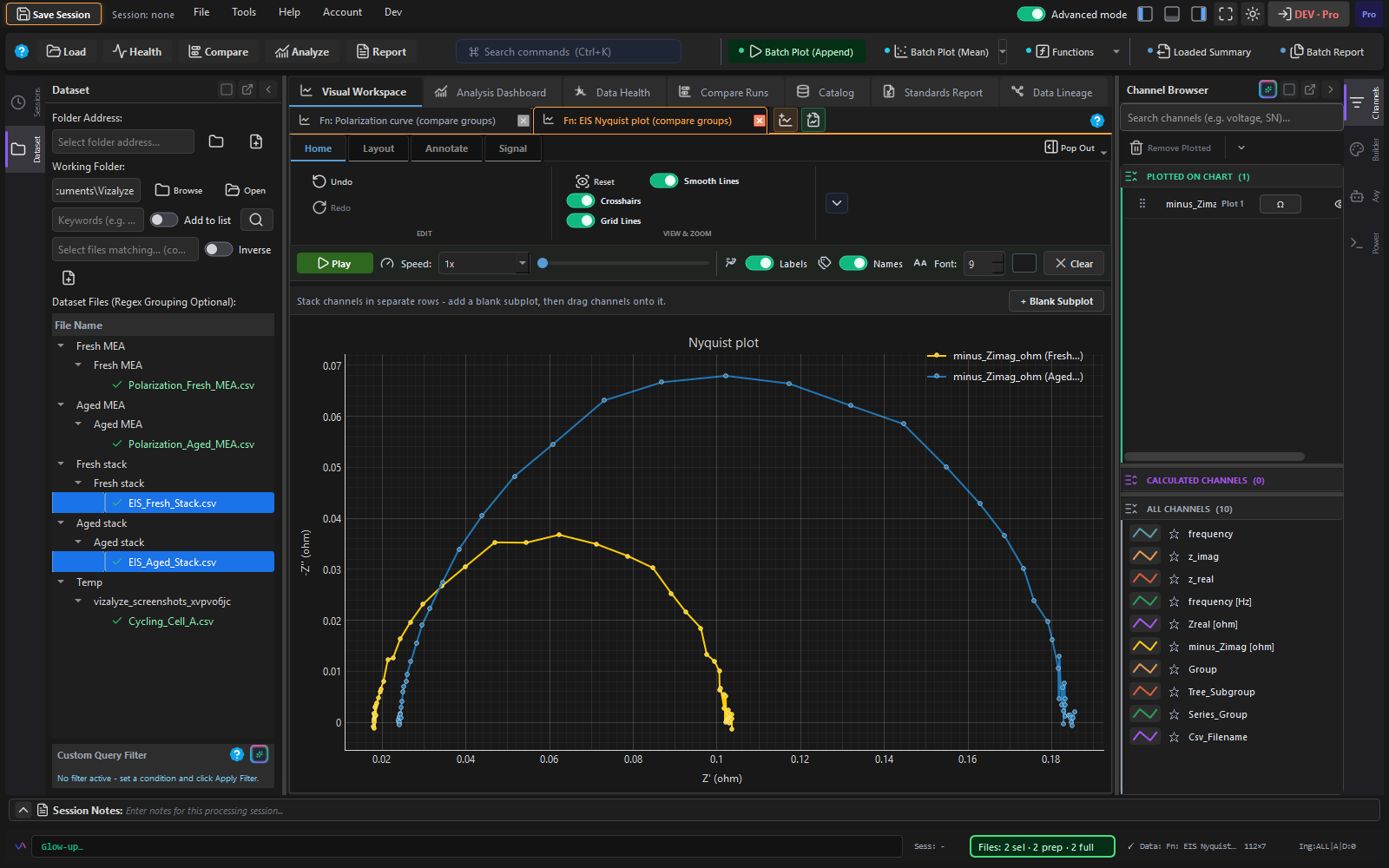The height and width of the screenshot is (868, 1389).
Task: Toggle the Names switch
Action: [853, 263]
